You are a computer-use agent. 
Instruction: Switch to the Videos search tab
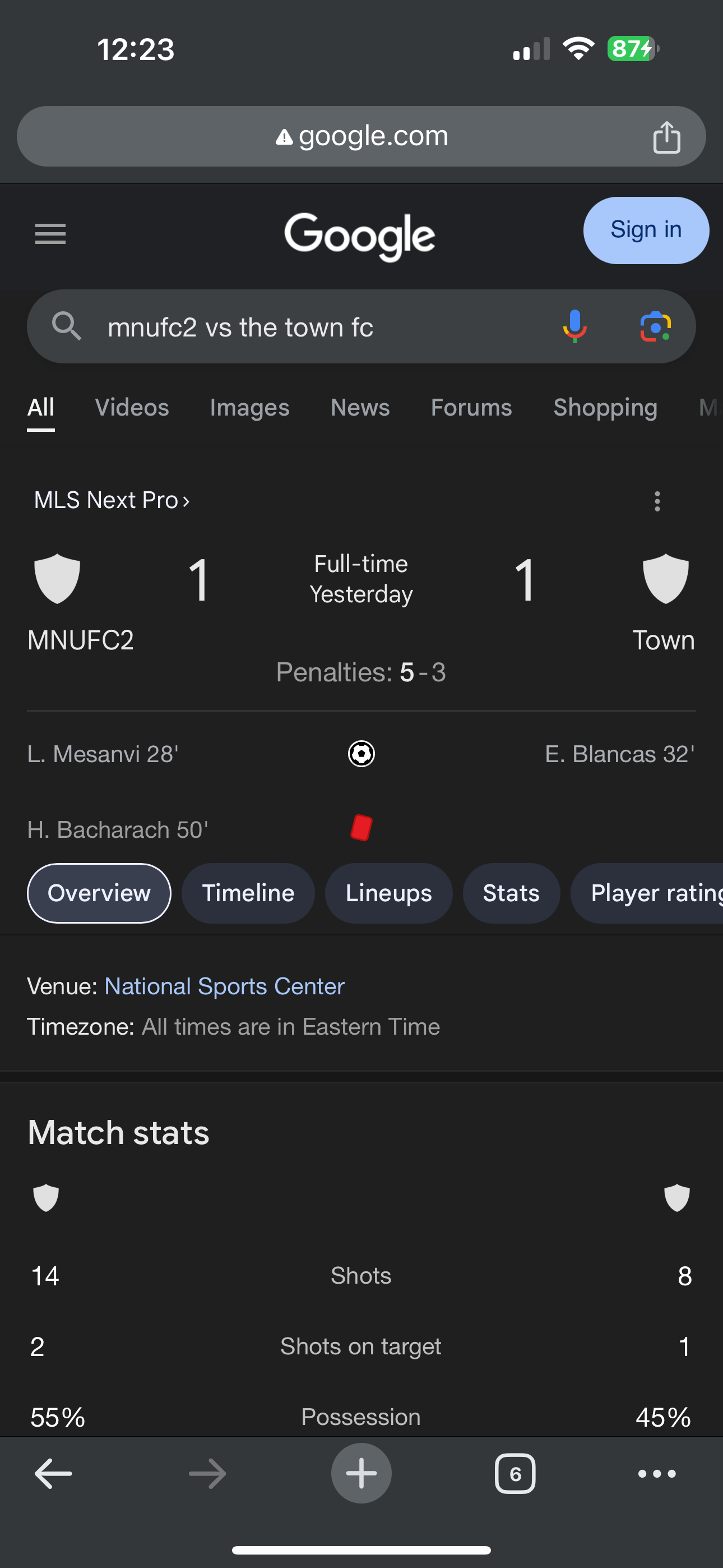(x=132, y=407)
